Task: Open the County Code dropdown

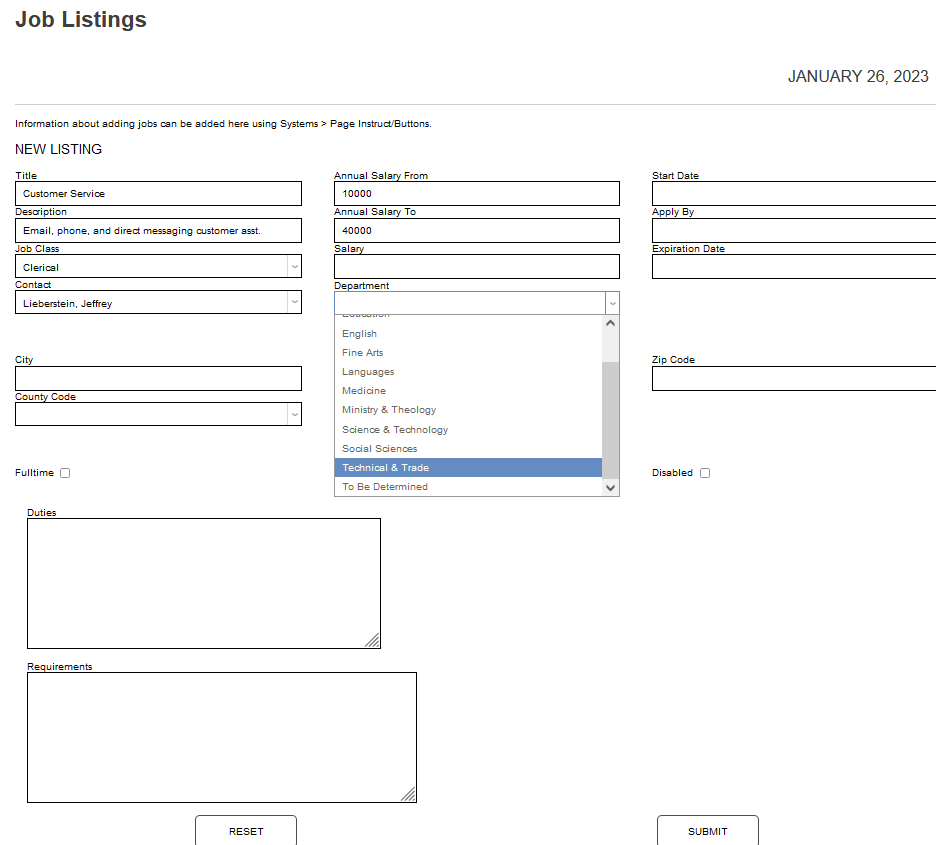Action: 294,414
